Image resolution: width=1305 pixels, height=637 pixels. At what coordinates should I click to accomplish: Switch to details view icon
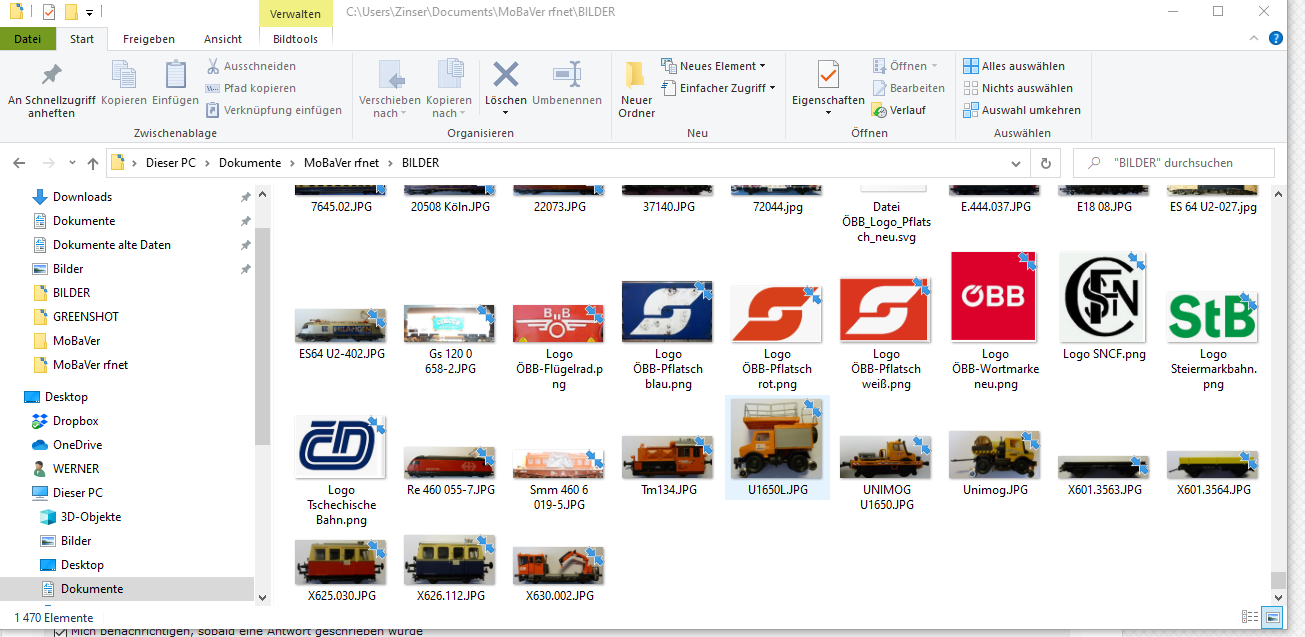coord(1249,617)
